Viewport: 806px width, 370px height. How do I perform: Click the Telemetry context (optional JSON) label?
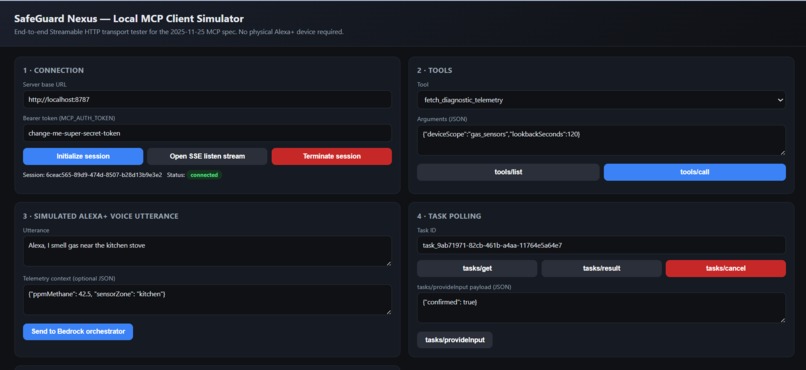(x=69, y=279)
